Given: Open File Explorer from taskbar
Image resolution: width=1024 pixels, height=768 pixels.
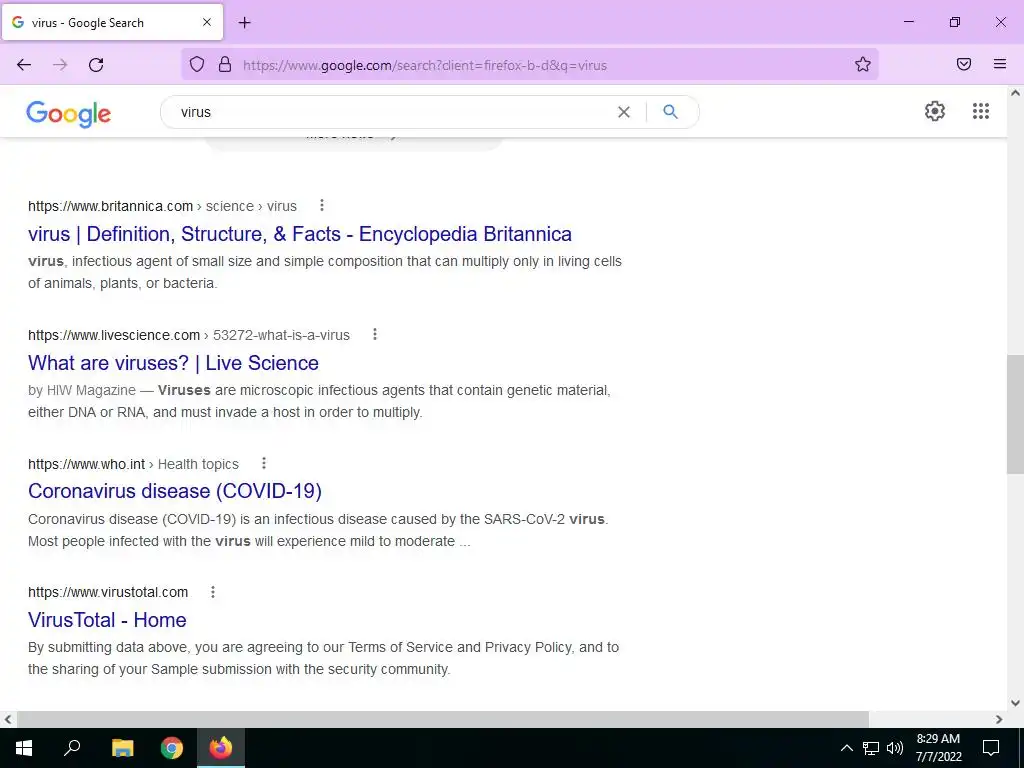Looking at the screenshot, I should [122, 748].
